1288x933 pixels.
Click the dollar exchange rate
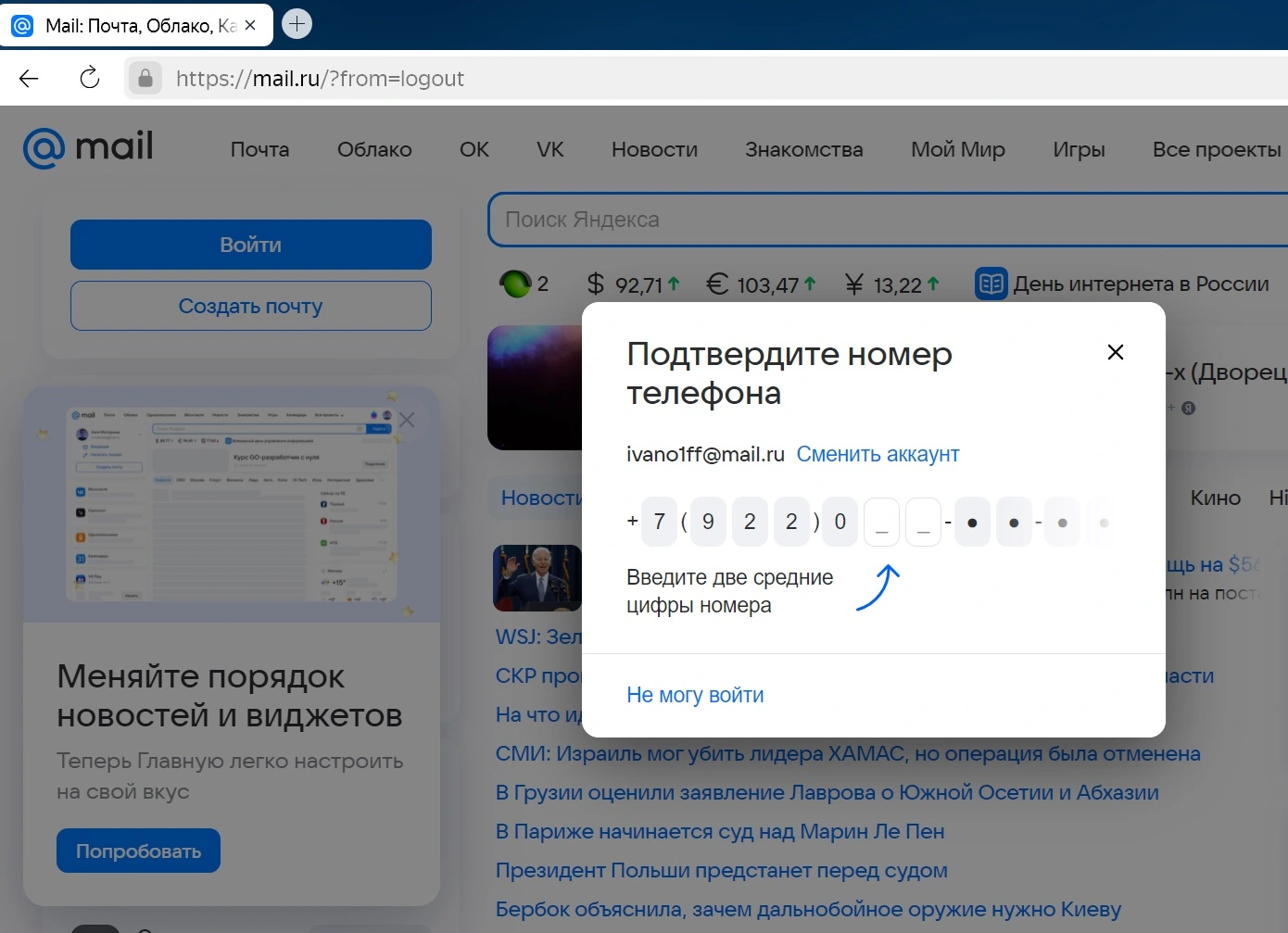pyautogui.click(x=634, y=284)
